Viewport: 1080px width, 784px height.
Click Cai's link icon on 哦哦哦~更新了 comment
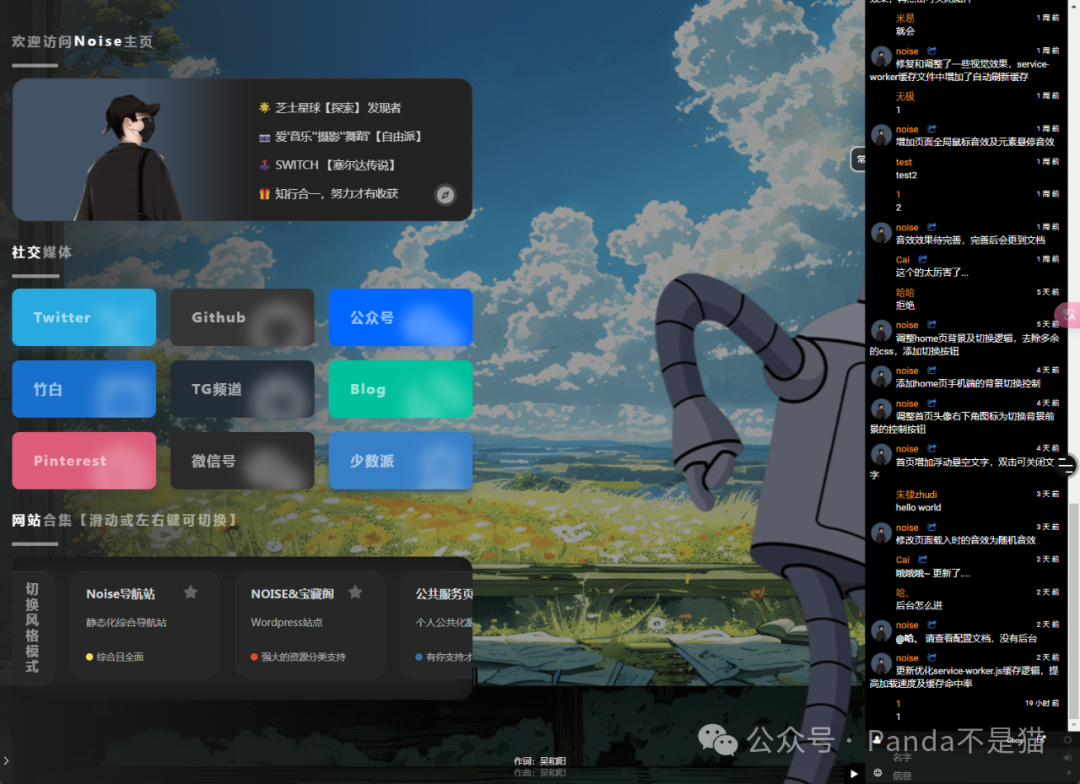pyautogui.click(x=923, y=559)
